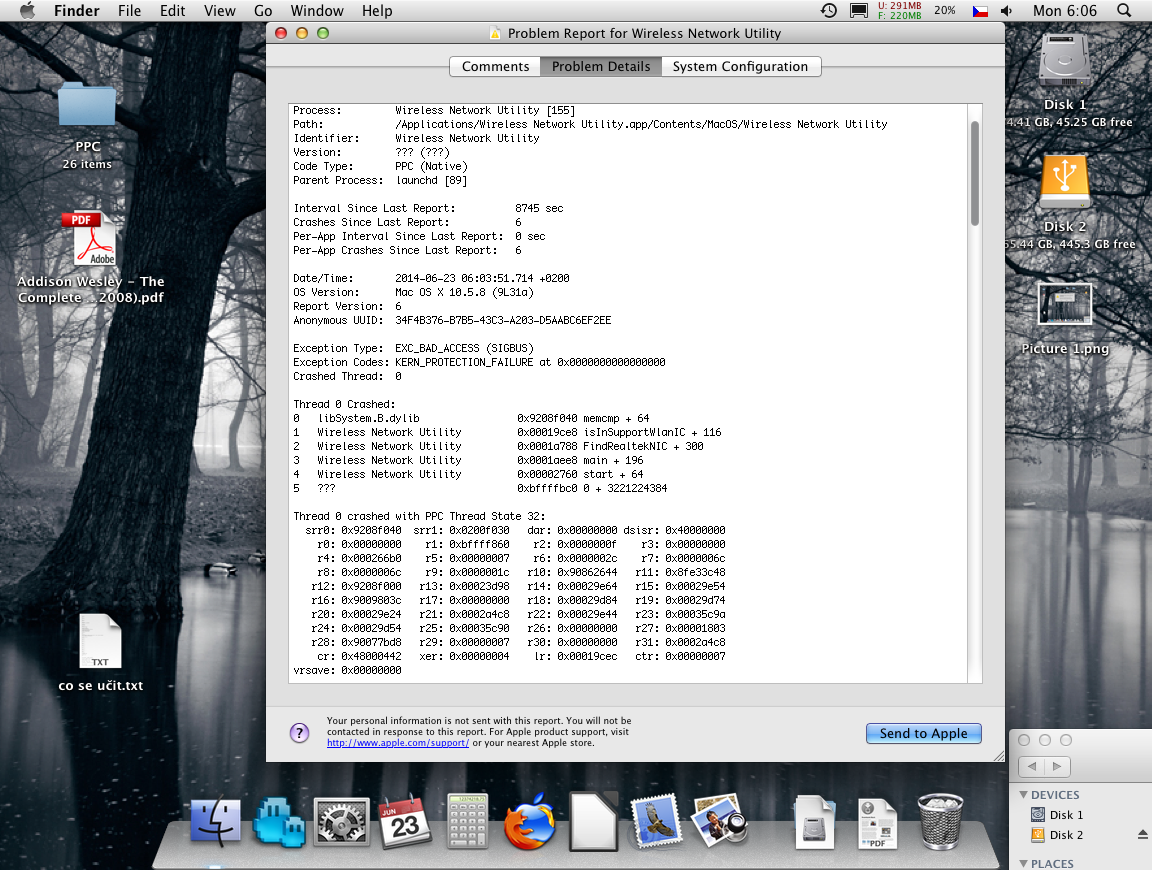Open Calculator from the Dock
The image size is (1152, 870).
coord(467,821)
